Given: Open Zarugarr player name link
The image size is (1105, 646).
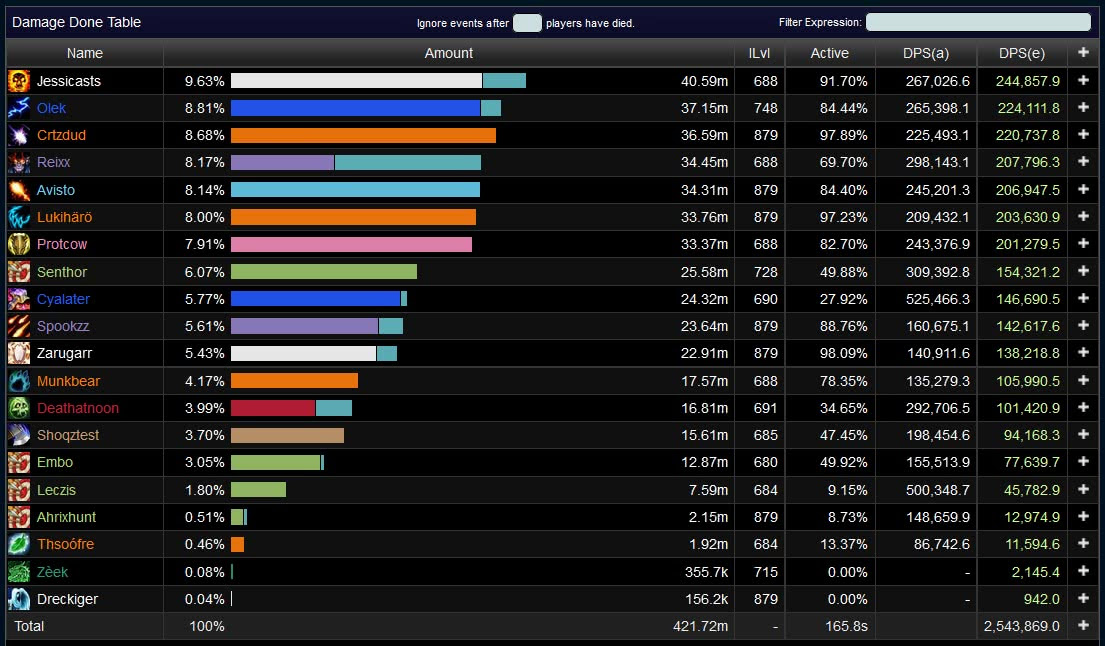Looking at the screenshot, I should tap(64, 353).
